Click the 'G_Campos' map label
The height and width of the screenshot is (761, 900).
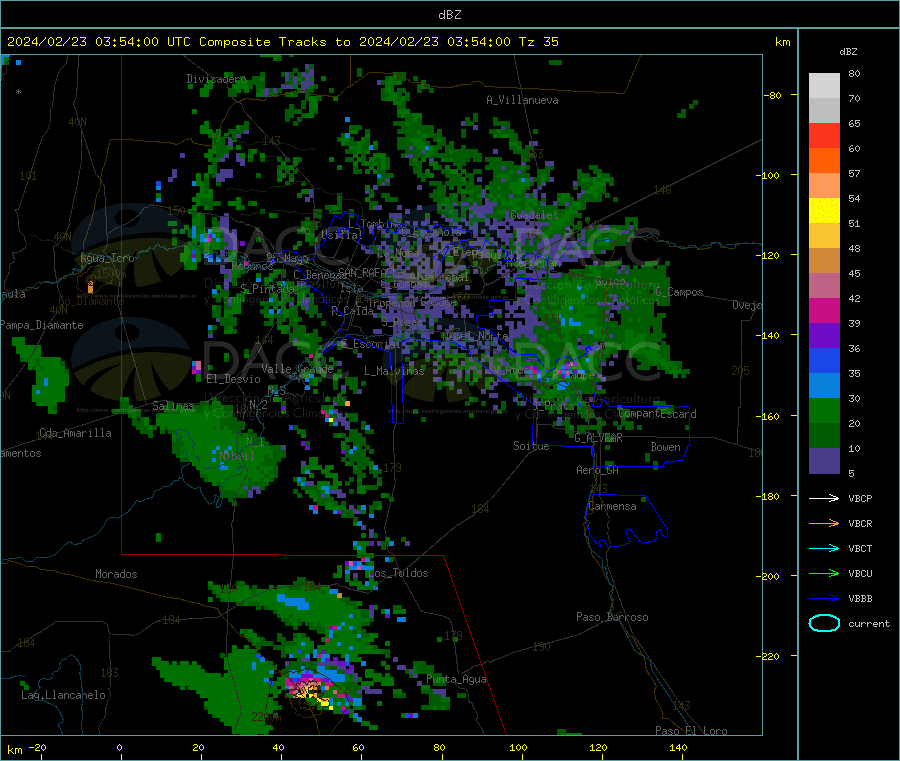679,292
